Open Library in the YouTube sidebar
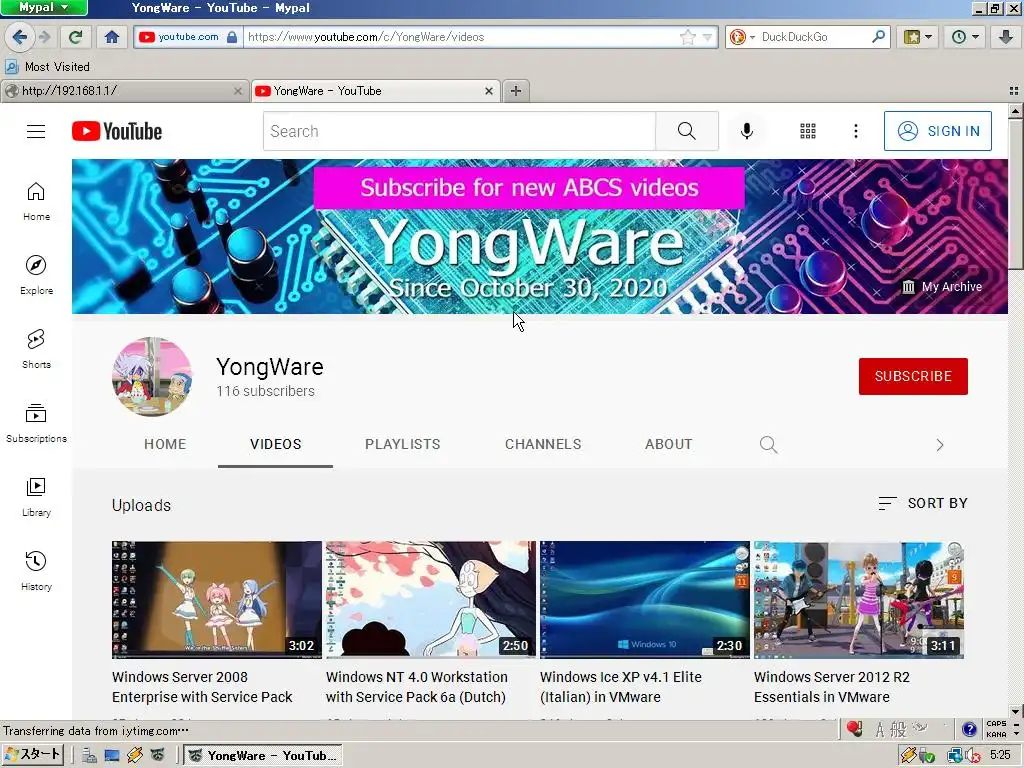This screenshot has width=1024, height=768. pyautogui.click(x=36, y=498)
